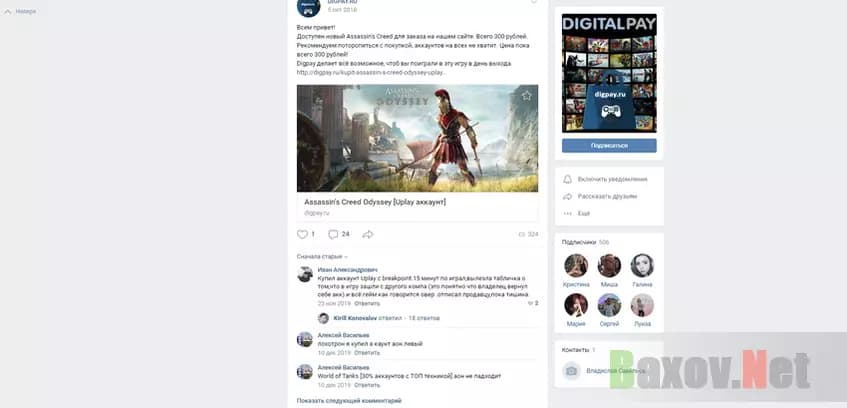Open the Assassin's Creed Odyssey preview image
Screen dimensions: 847x408
(417, 138)
